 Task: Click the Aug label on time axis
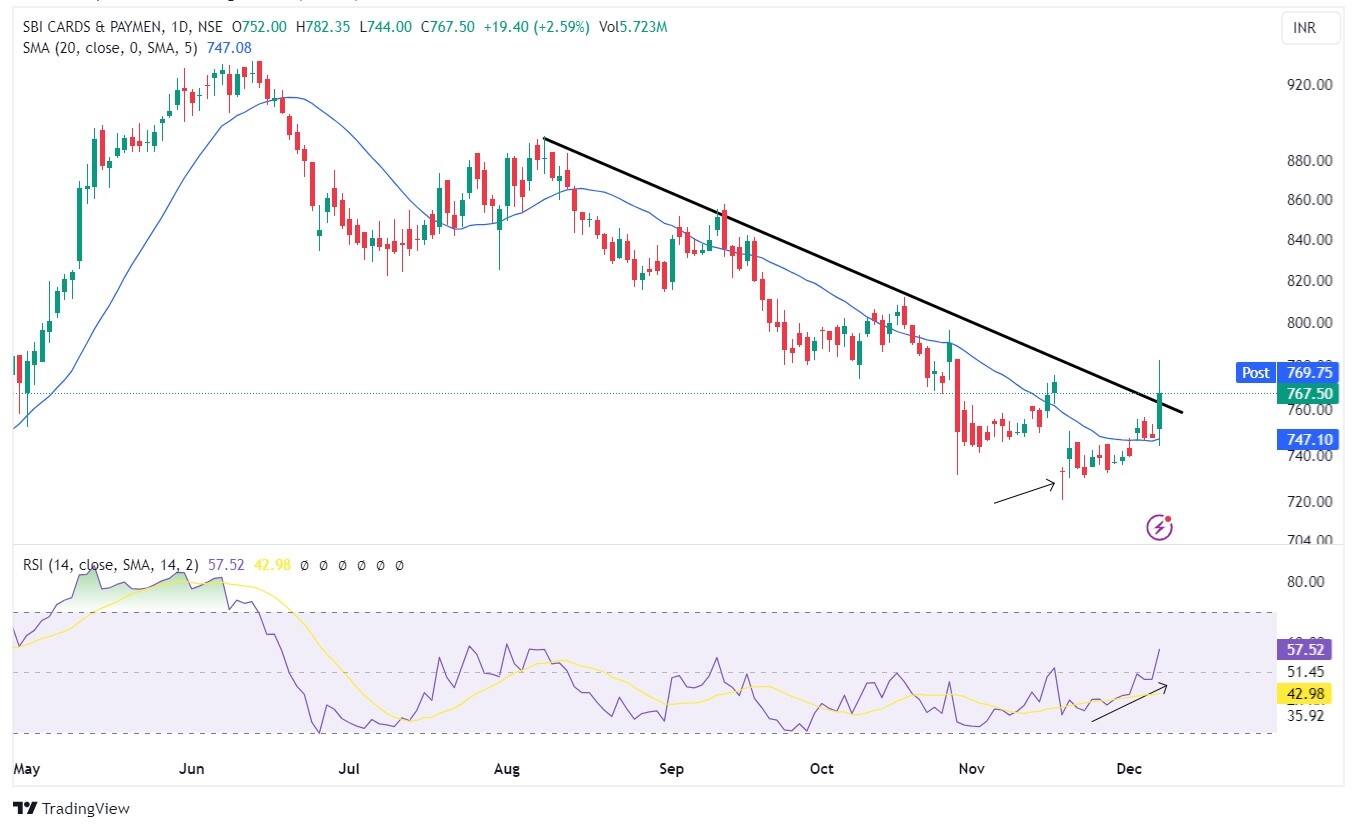coord(508,769)
